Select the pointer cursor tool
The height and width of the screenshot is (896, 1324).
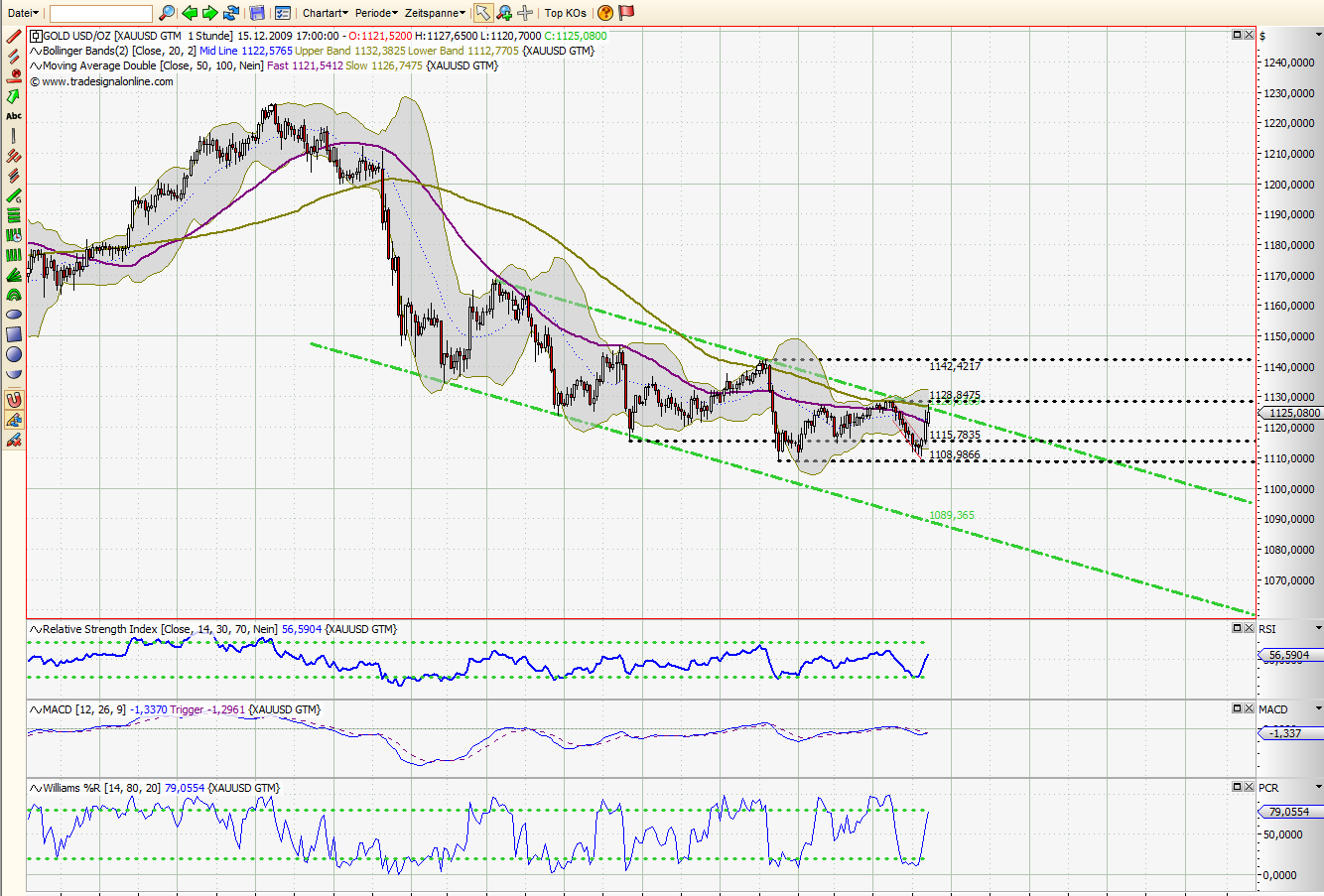click(482, 13)
